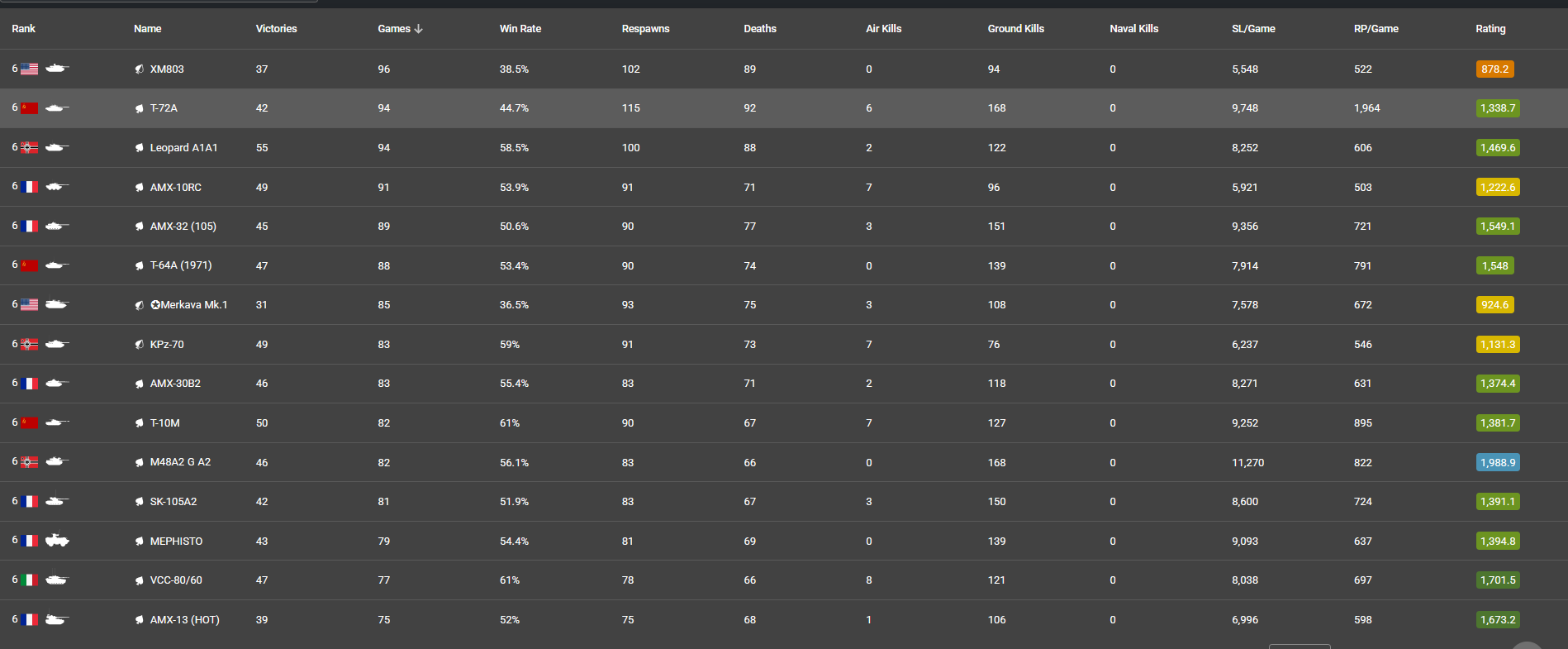Click the icon left of the KPz-70 name
This screenshot has width=1568, height=649.
tap(140, 345)
